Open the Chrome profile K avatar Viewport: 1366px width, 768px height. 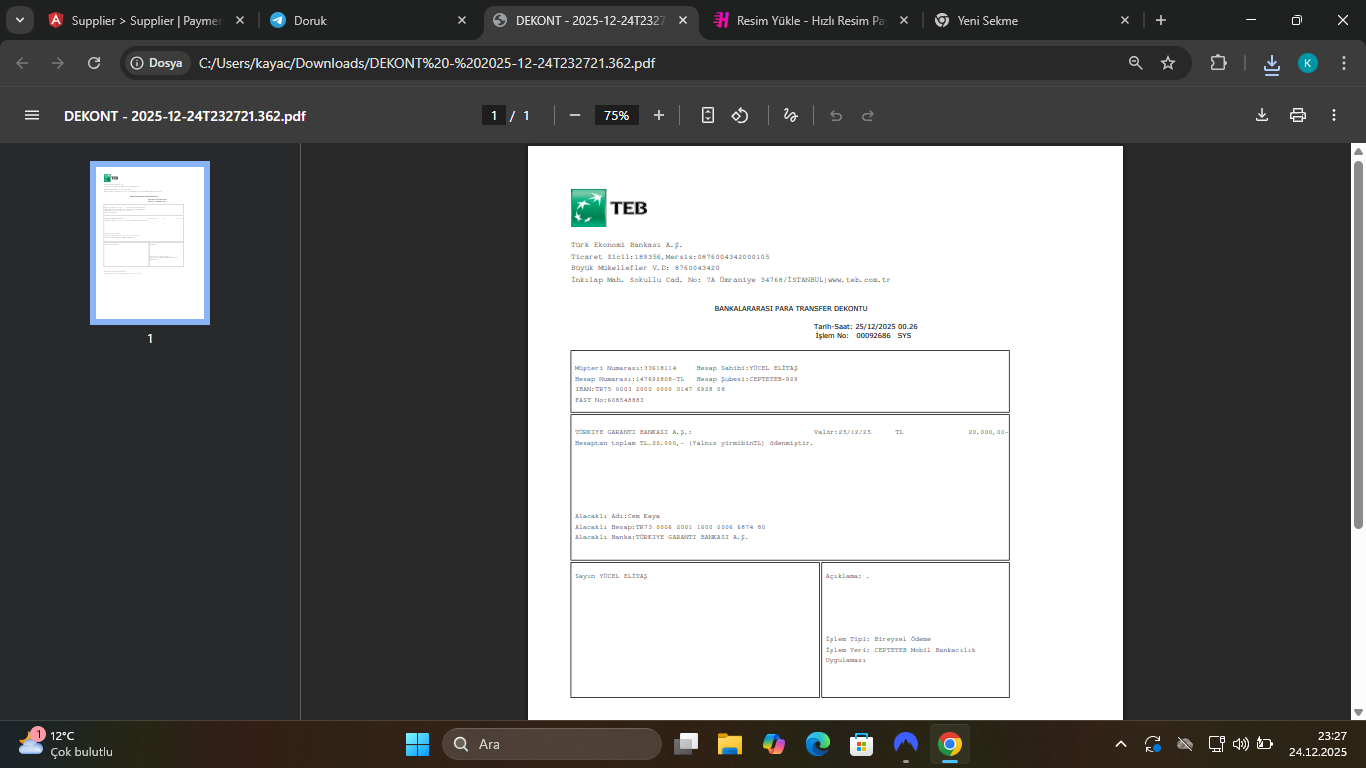pos(1308,63)
